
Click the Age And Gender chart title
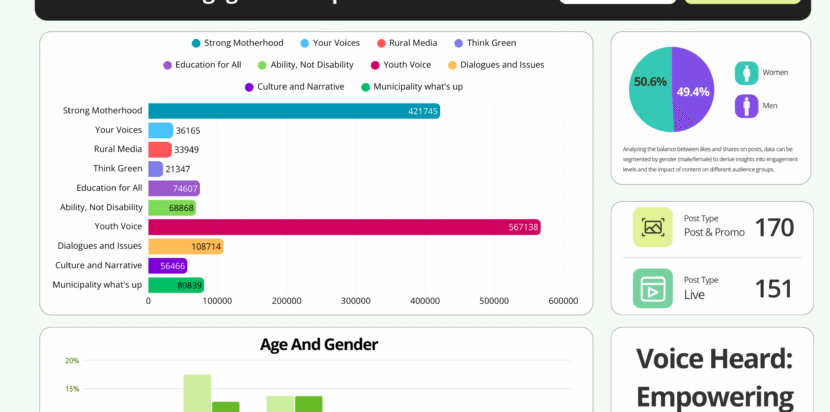319,345
